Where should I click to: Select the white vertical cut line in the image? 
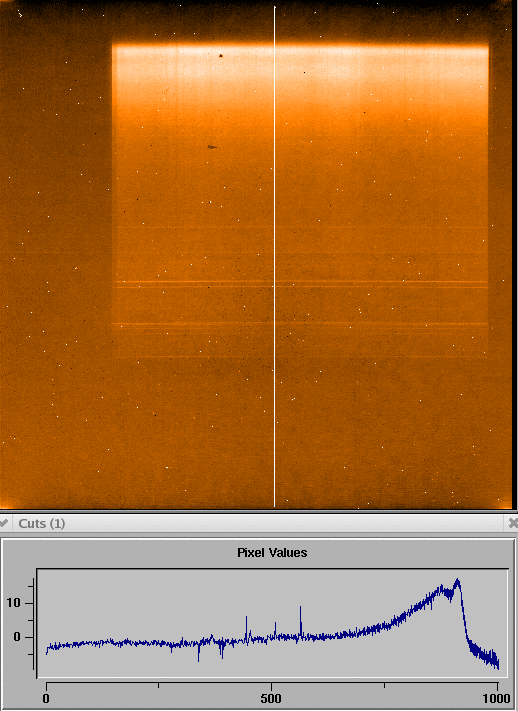tap(274, 257)
